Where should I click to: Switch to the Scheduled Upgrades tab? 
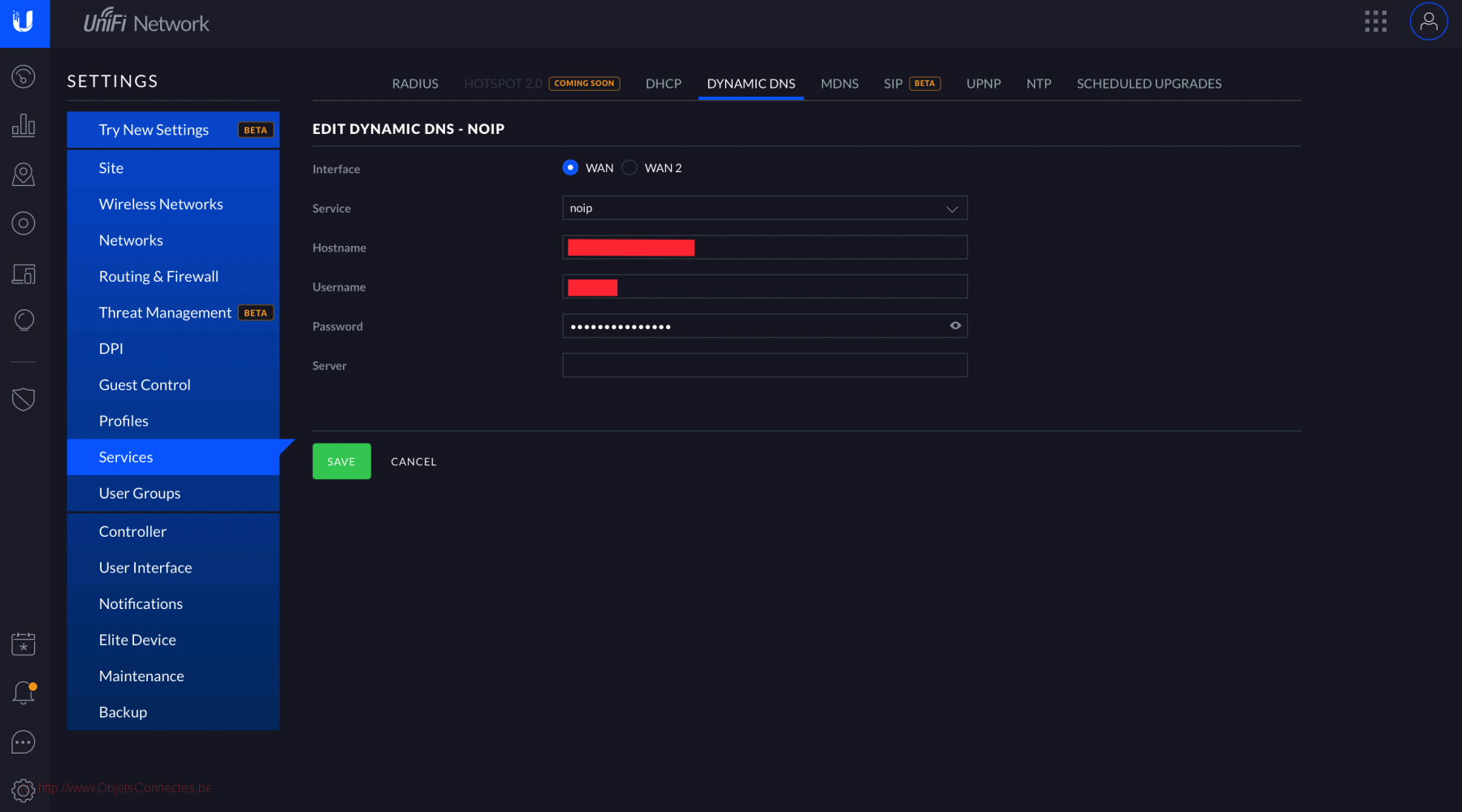1149,84
